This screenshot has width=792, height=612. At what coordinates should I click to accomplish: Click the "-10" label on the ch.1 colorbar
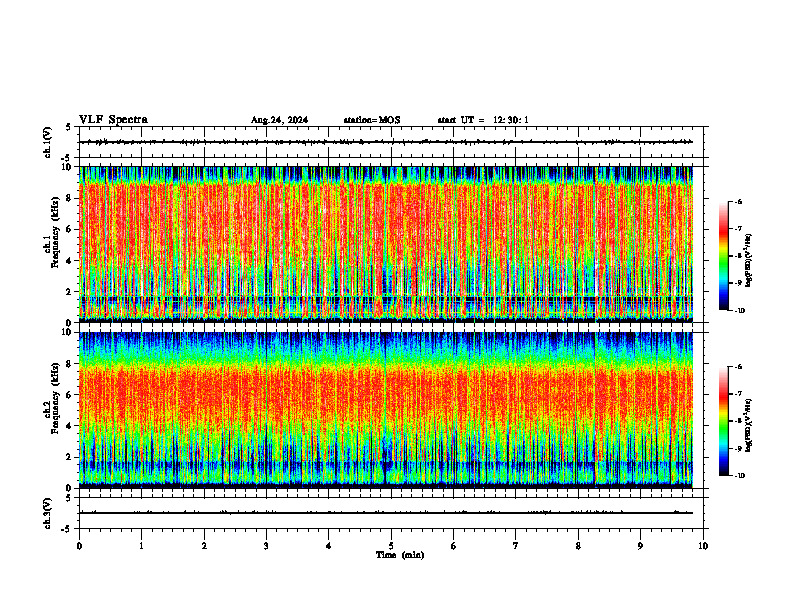pyautogui.click(x=739, y=311)
